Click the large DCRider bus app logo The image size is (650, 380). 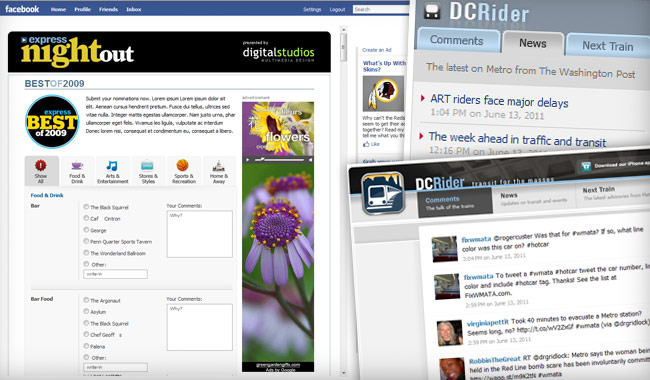click(x=383, y=193)
